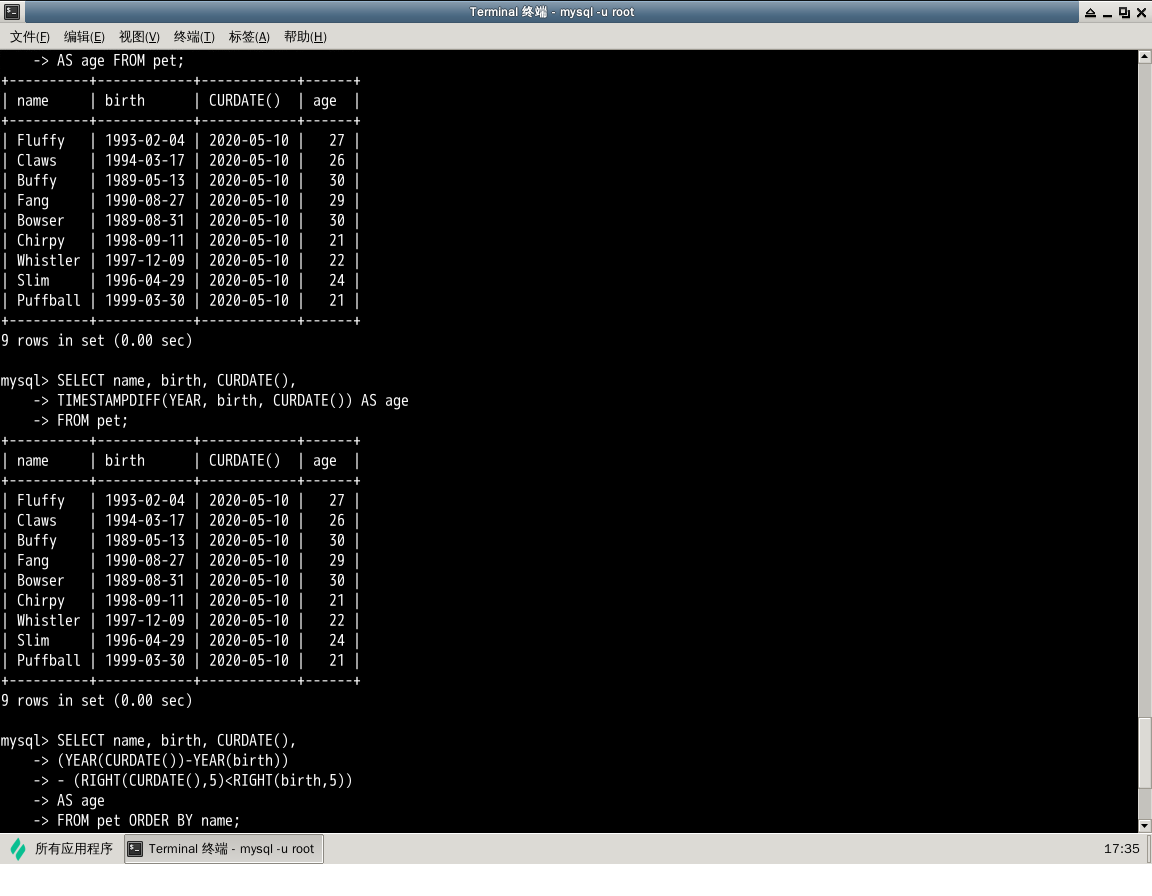
Task: Select the Terminal 终端 taskbar button
Action: click(x=223, y=849)
